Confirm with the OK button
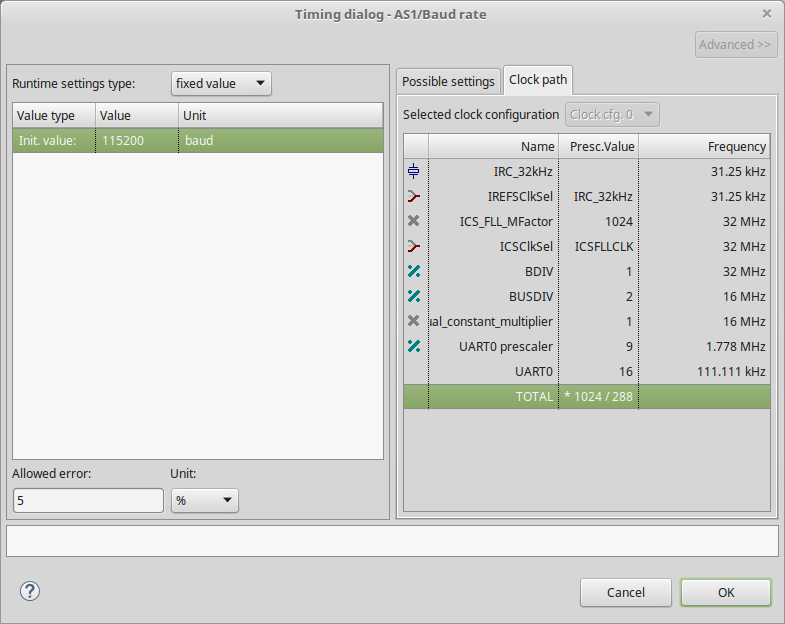 point(725,592)
